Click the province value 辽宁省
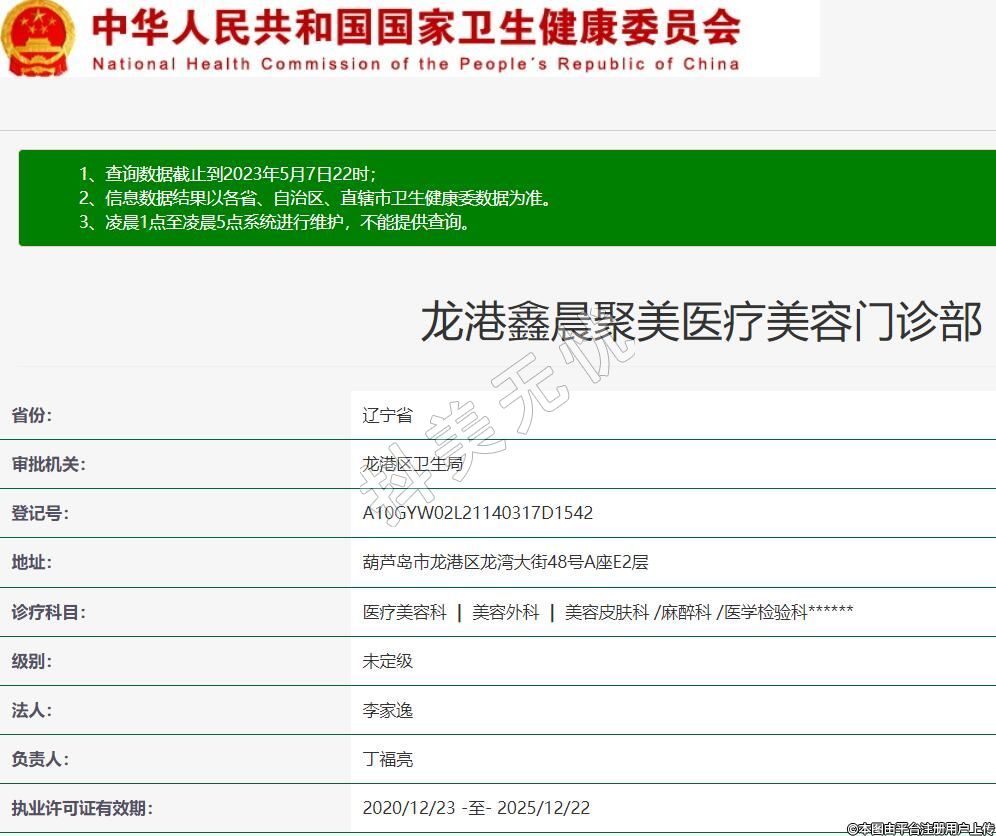This screenshot has height=836, width=996. pyautogui.click(x=387, y=416)
